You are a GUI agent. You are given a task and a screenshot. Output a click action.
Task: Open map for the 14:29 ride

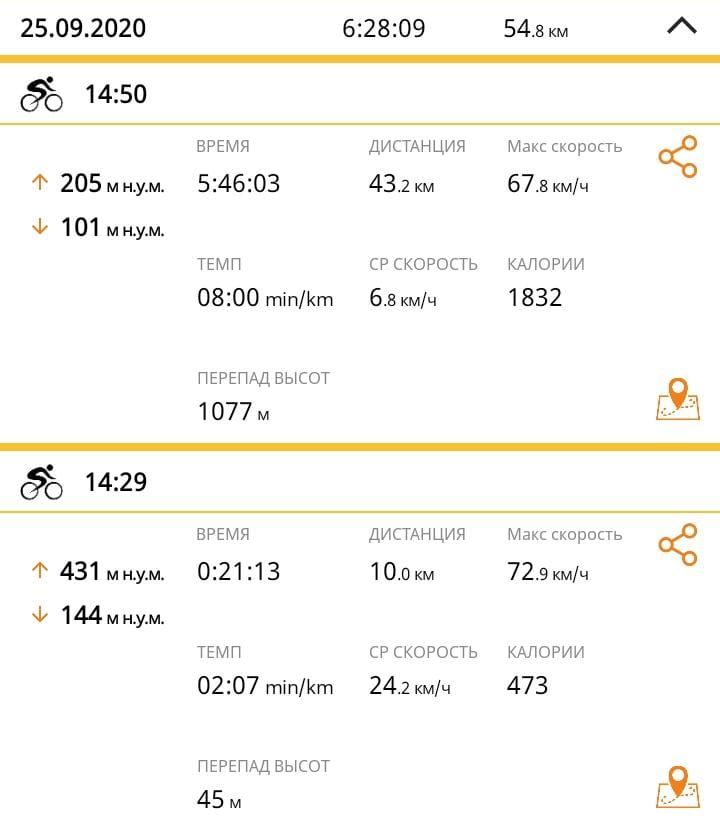point(677,787)
